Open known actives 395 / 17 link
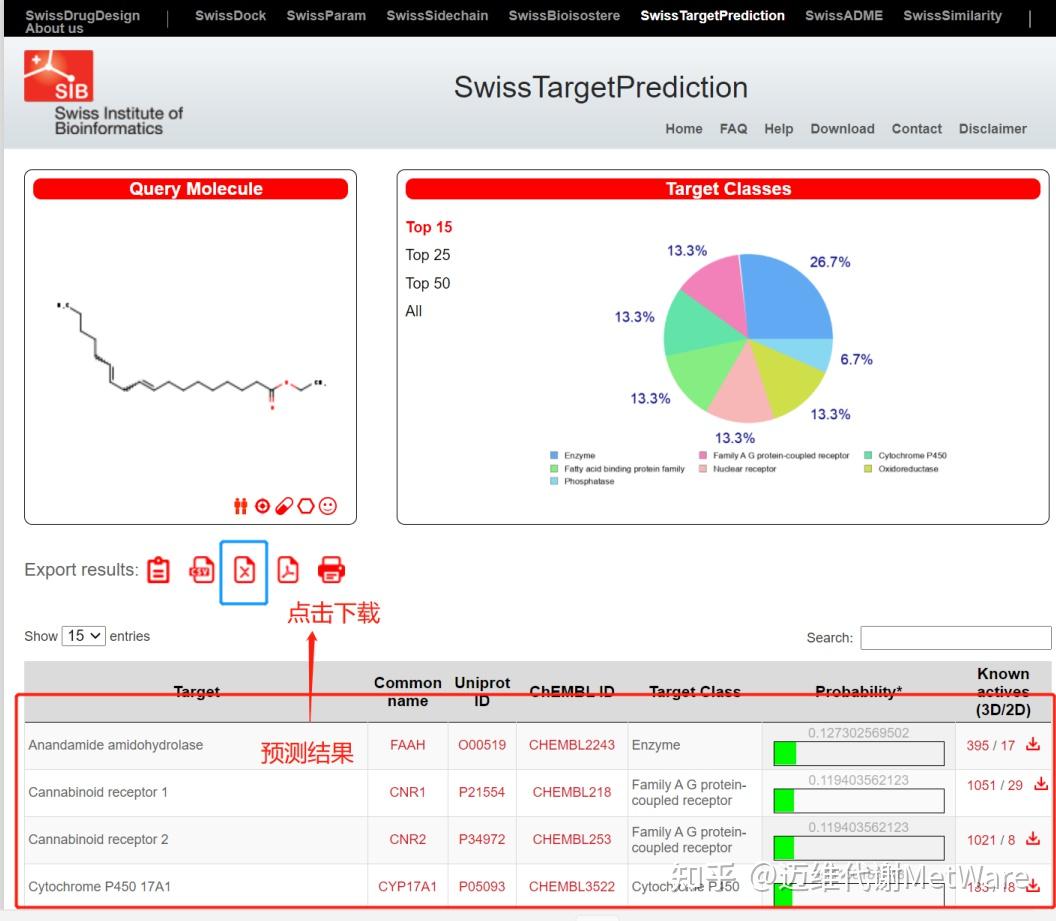This screenshot has width=1056, height=921. click(990, 745)
